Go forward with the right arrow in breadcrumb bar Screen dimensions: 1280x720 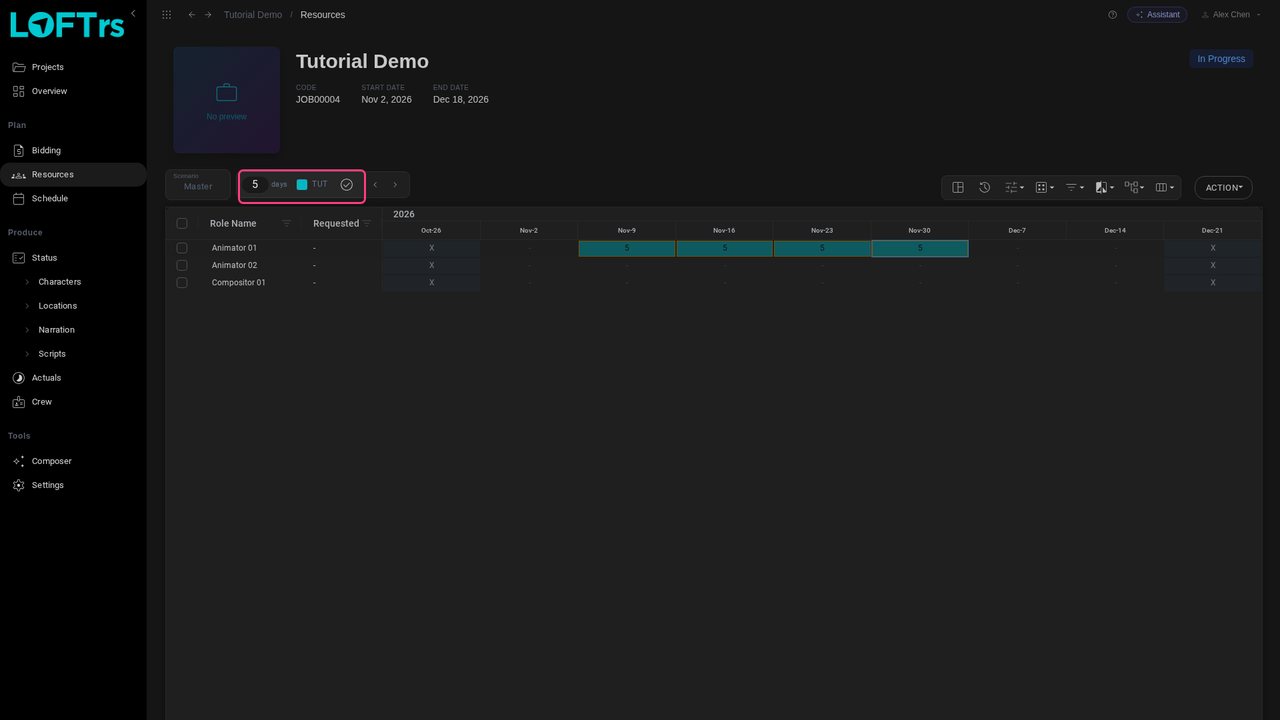point(208,15)
